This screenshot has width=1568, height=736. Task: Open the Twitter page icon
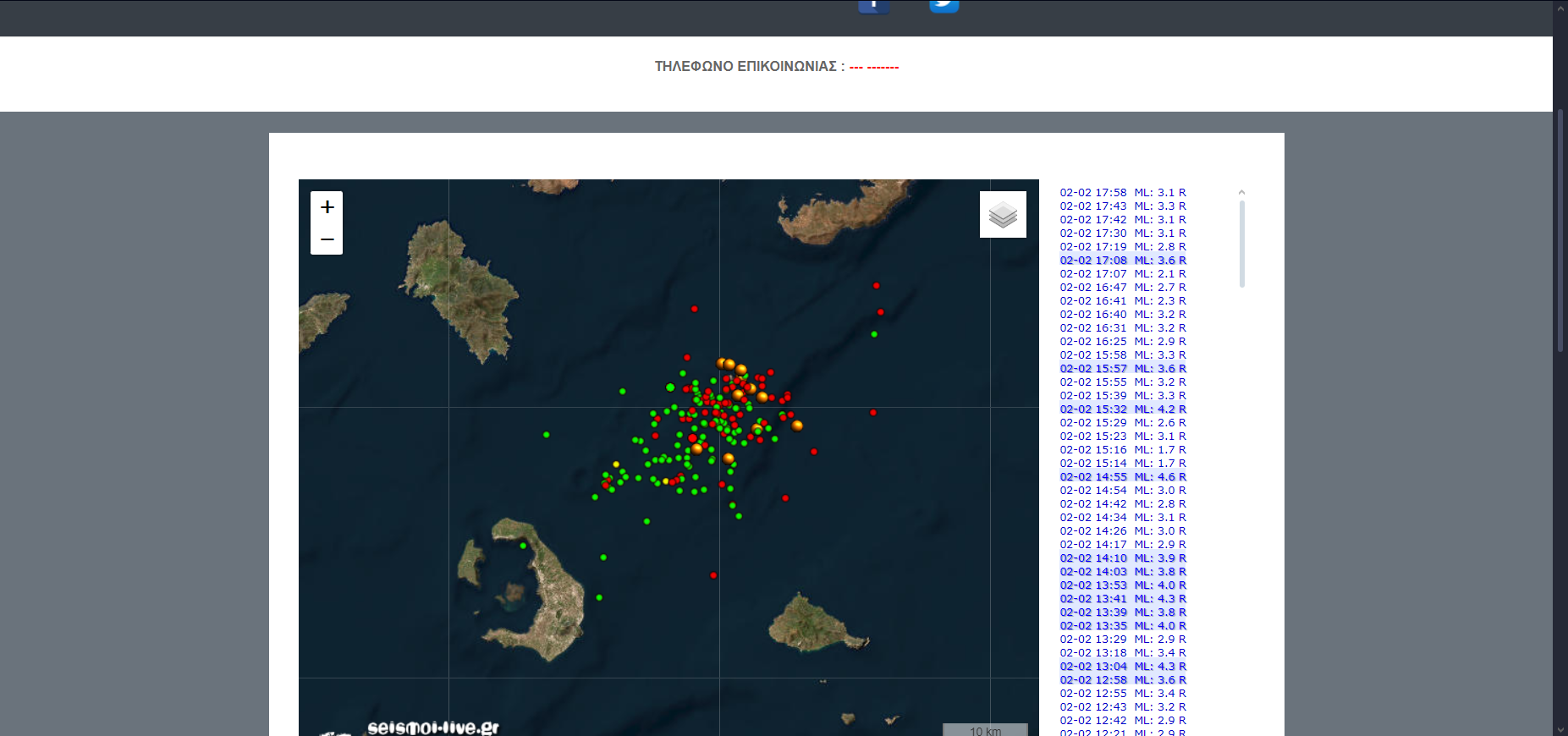click(x=944, y=5)
